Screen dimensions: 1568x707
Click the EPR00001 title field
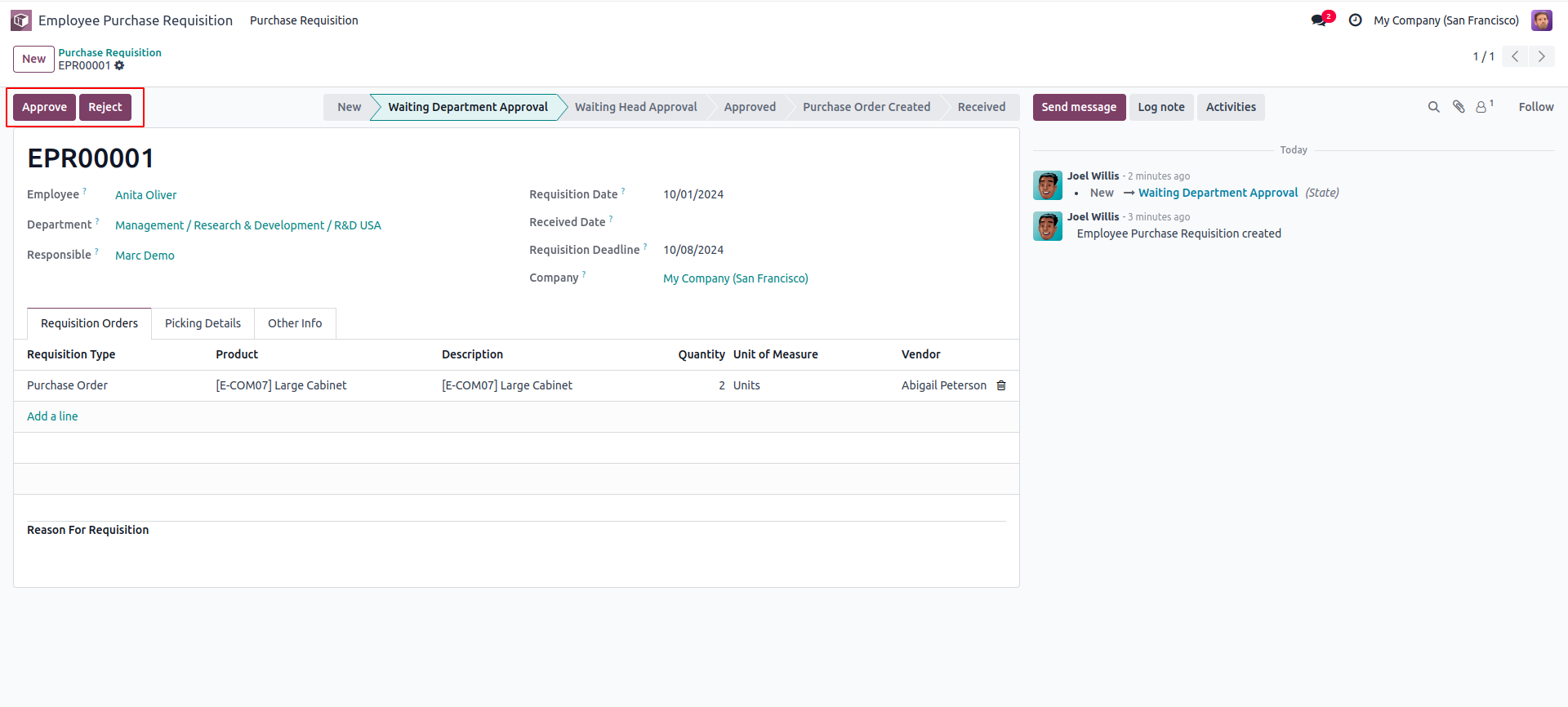click(91, 158)
